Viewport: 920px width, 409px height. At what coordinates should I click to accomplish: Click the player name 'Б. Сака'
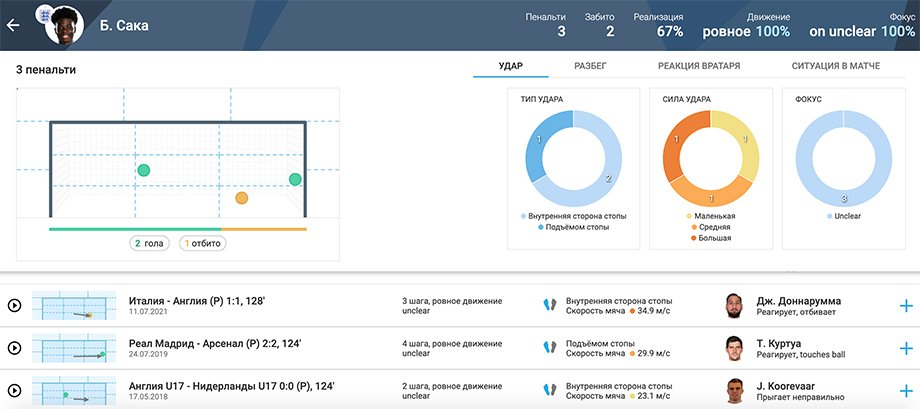click(x=124, y=26)
